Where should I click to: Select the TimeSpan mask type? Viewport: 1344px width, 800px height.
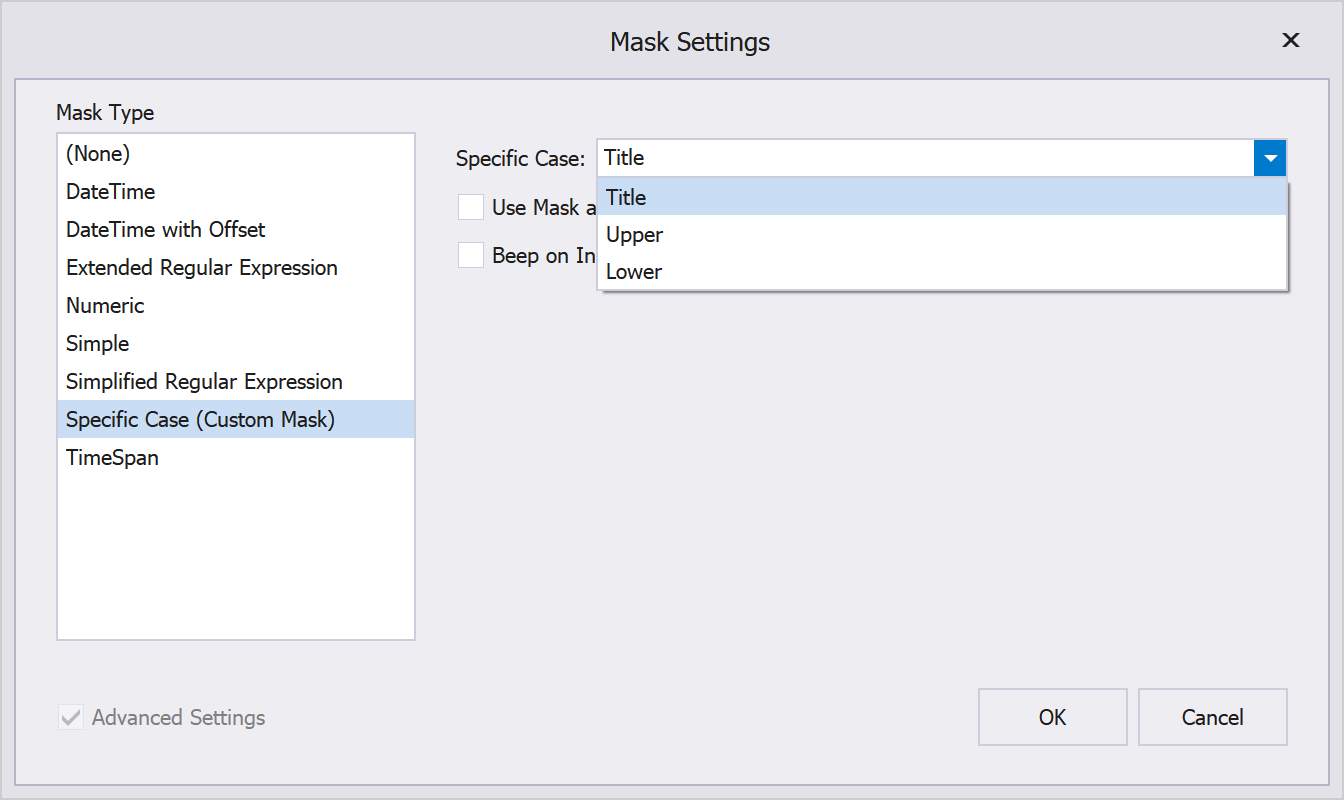point(112,457)
